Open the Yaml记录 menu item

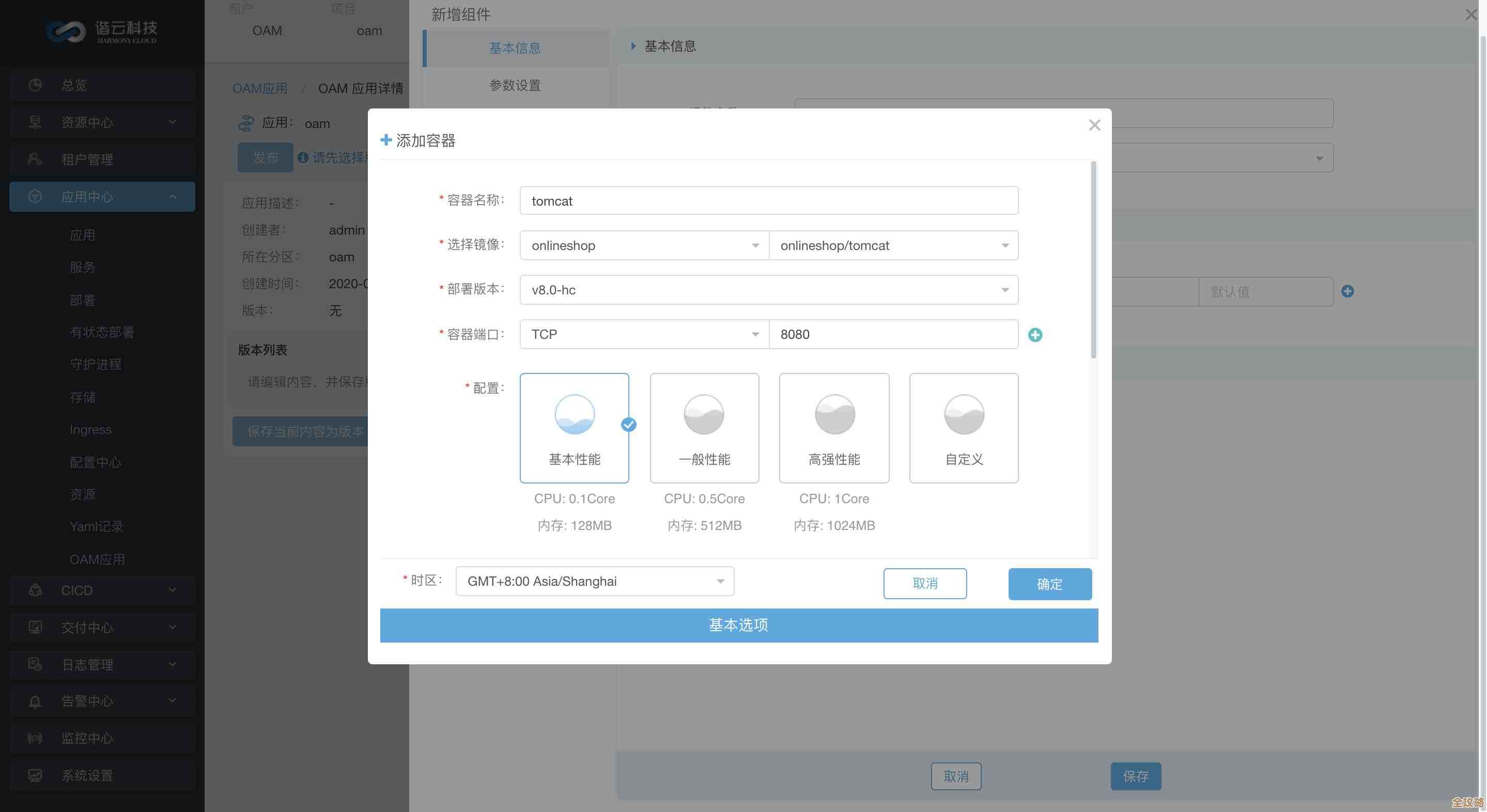tap(97, 526)
